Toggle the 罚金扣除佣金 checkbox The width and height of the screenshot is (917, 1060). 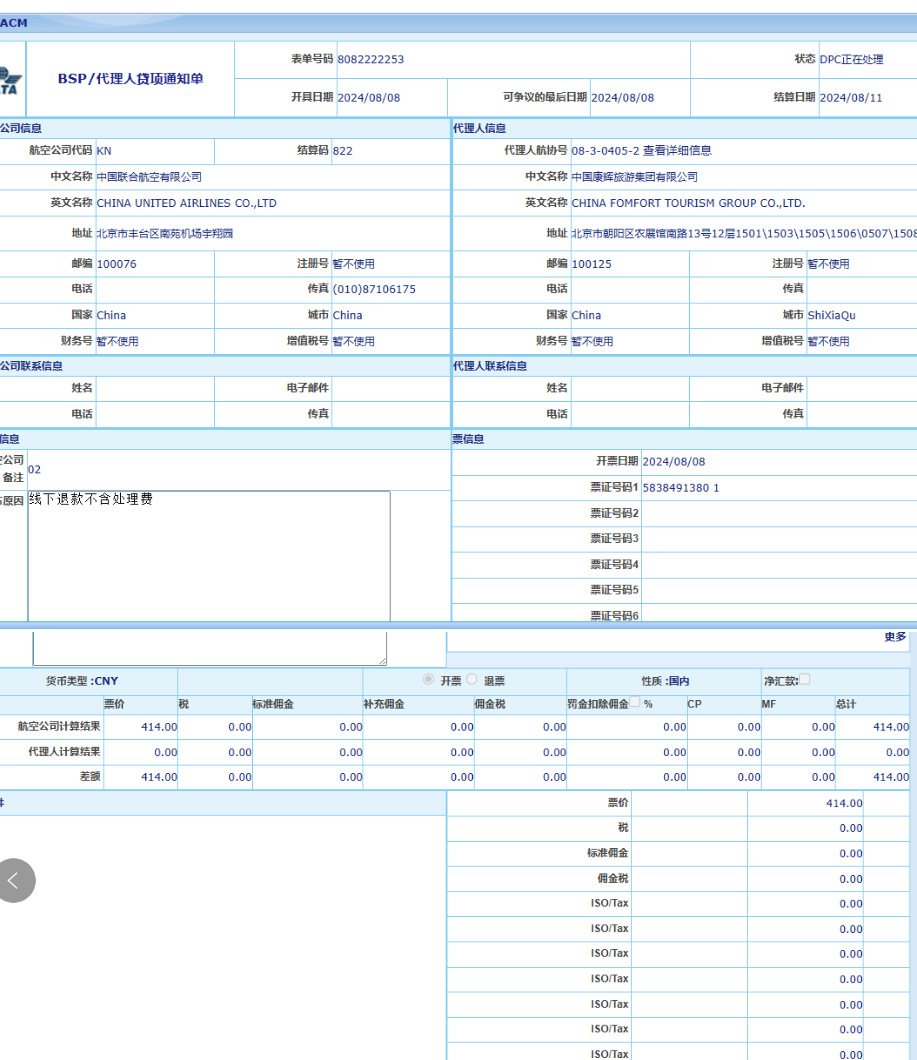635,703
